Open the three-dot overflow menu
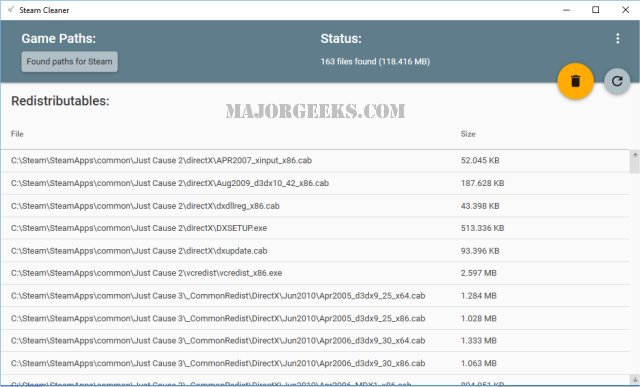Viewport: 640px width, 387px height. tap(618, 38)
